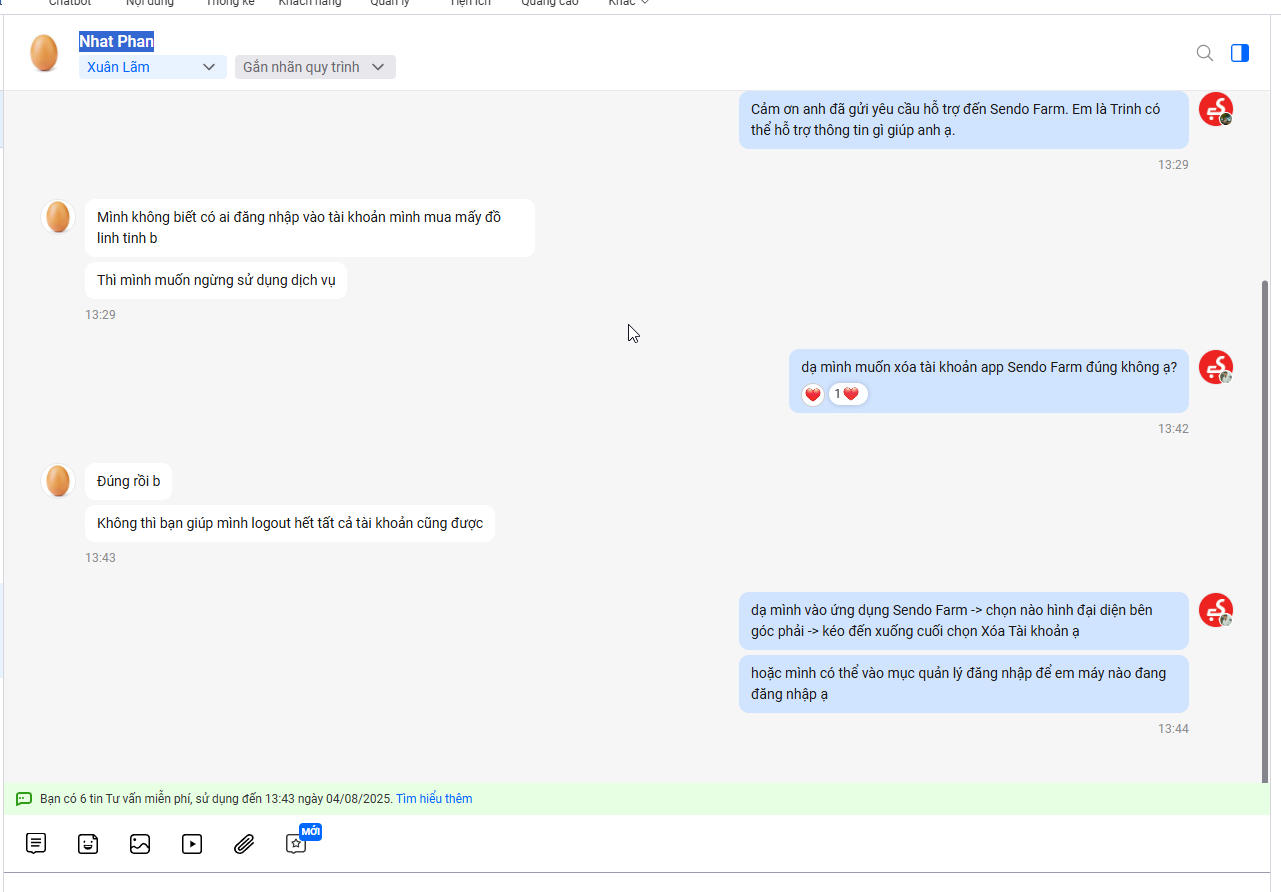Click Sendo avatar next to 'dạ mình muốn xóa' message
Screen dimensions: 1281x892
1216,367
